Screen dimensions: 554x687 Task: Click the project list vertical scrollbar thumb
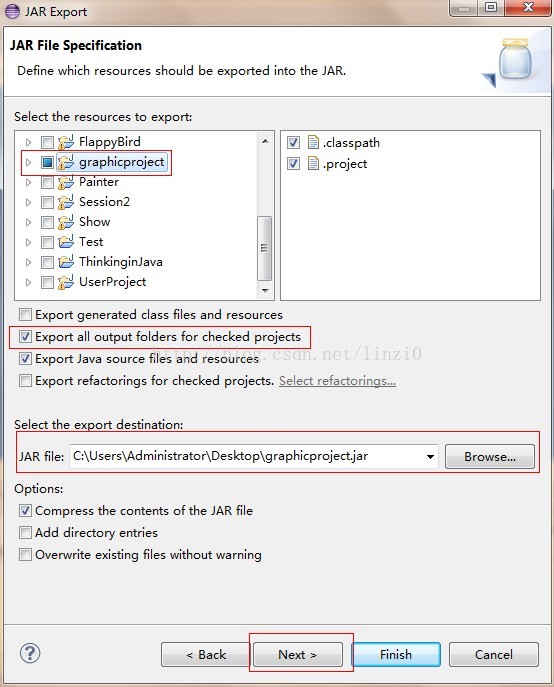pos(264,248)
